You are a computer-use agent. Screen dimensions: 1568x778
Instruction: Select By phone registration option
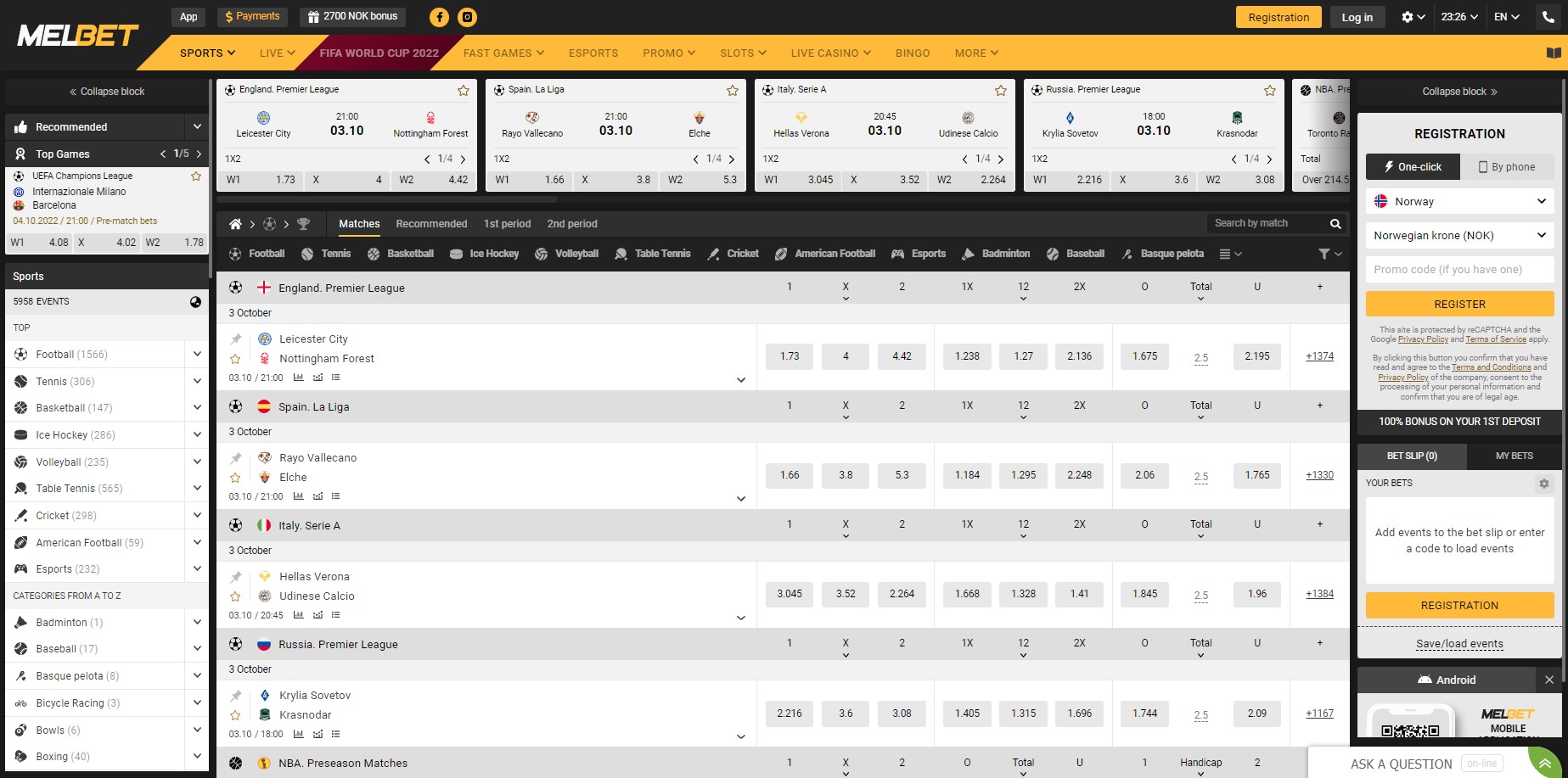[x=1507, y=167]
